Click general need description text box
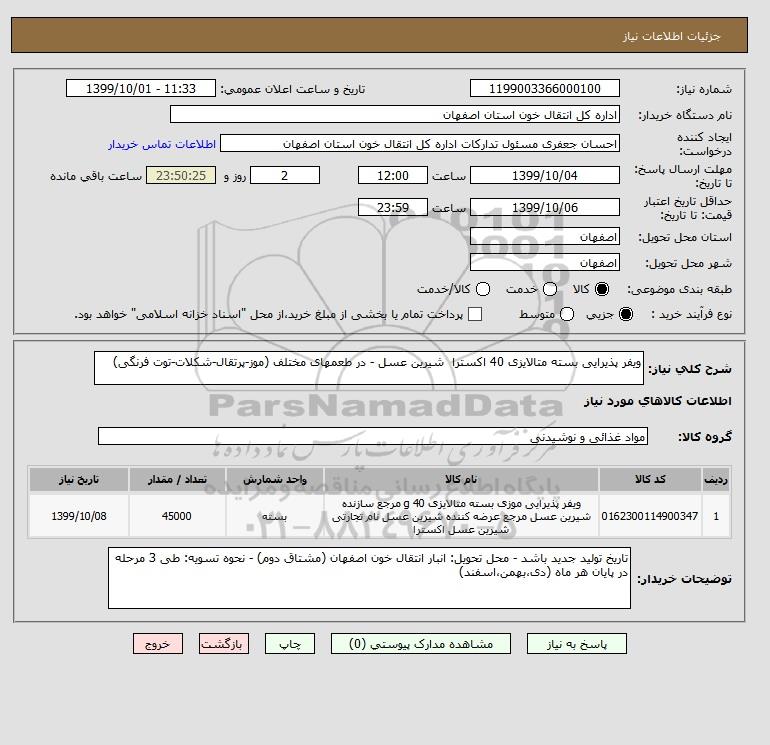770x745 pixels. [x=369, y=368]
